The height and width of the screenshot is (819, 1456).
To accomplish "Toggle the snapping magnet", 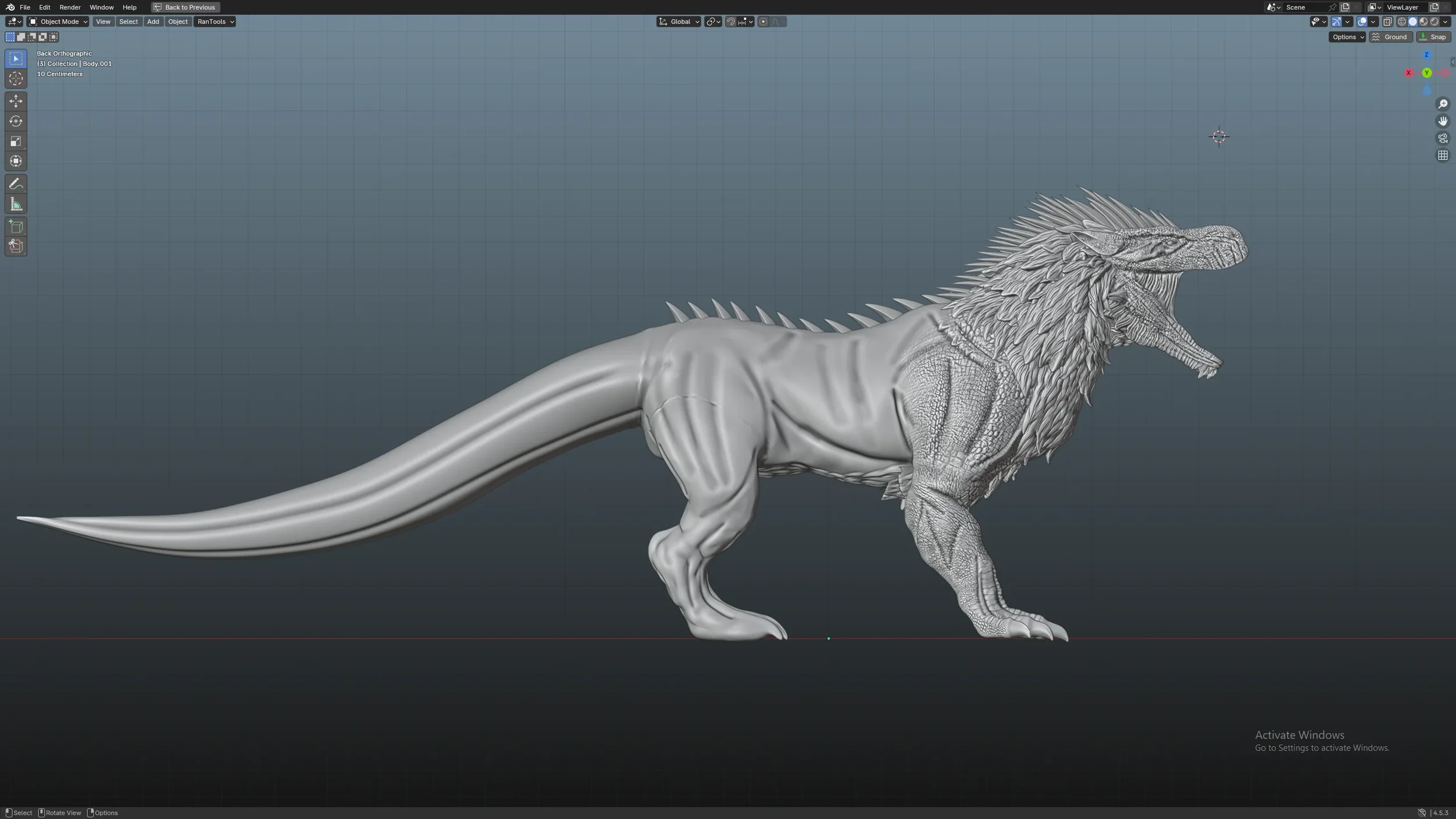I will click(731, 22).
